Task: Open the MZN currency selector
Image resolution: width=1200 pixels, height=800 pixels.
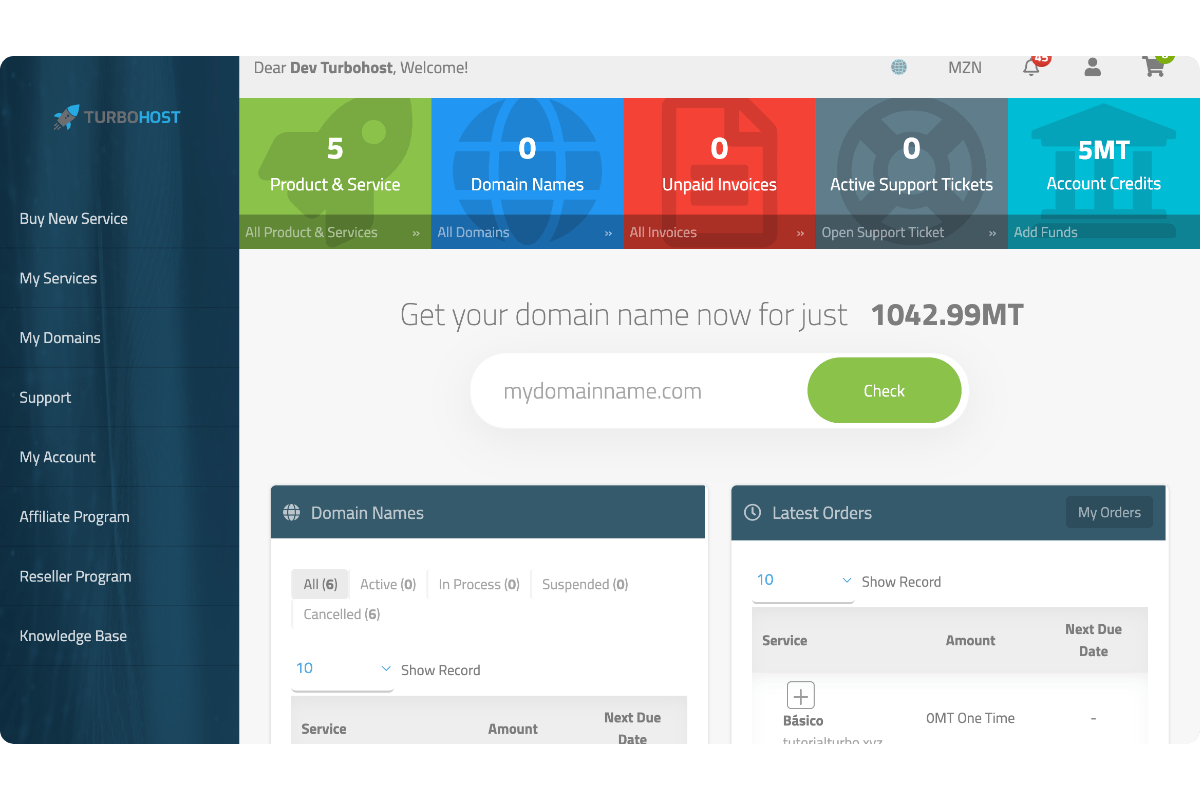Action: click(x=965, y=68)
